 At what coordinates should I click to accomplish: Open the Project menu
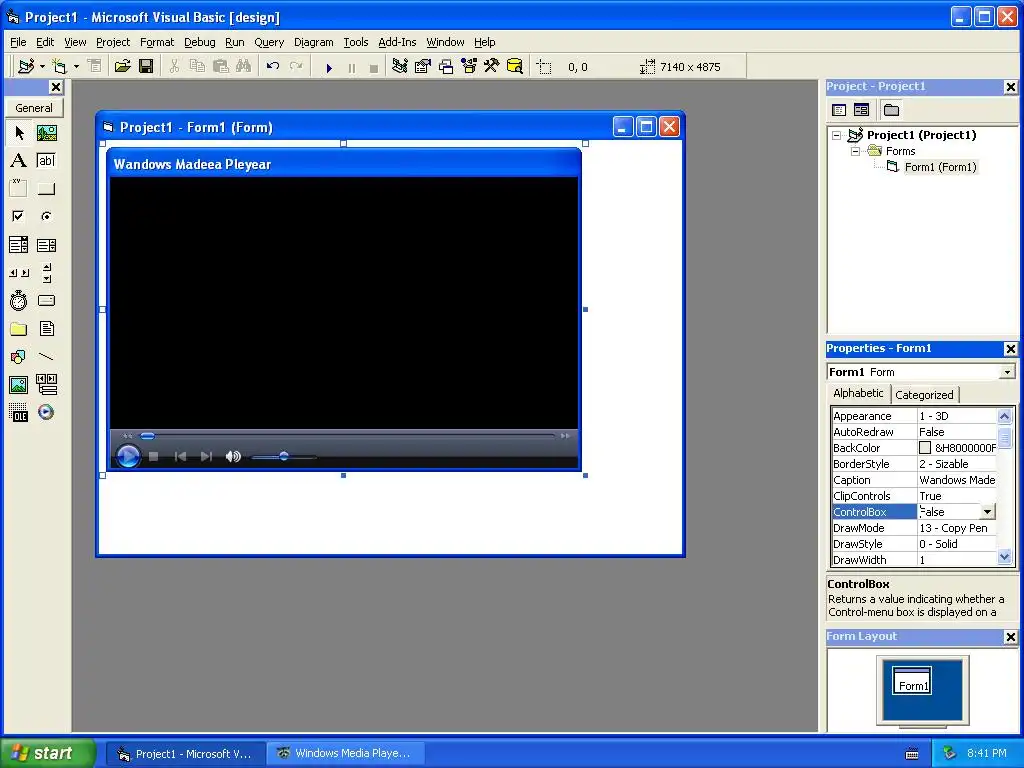pos(113,42)
